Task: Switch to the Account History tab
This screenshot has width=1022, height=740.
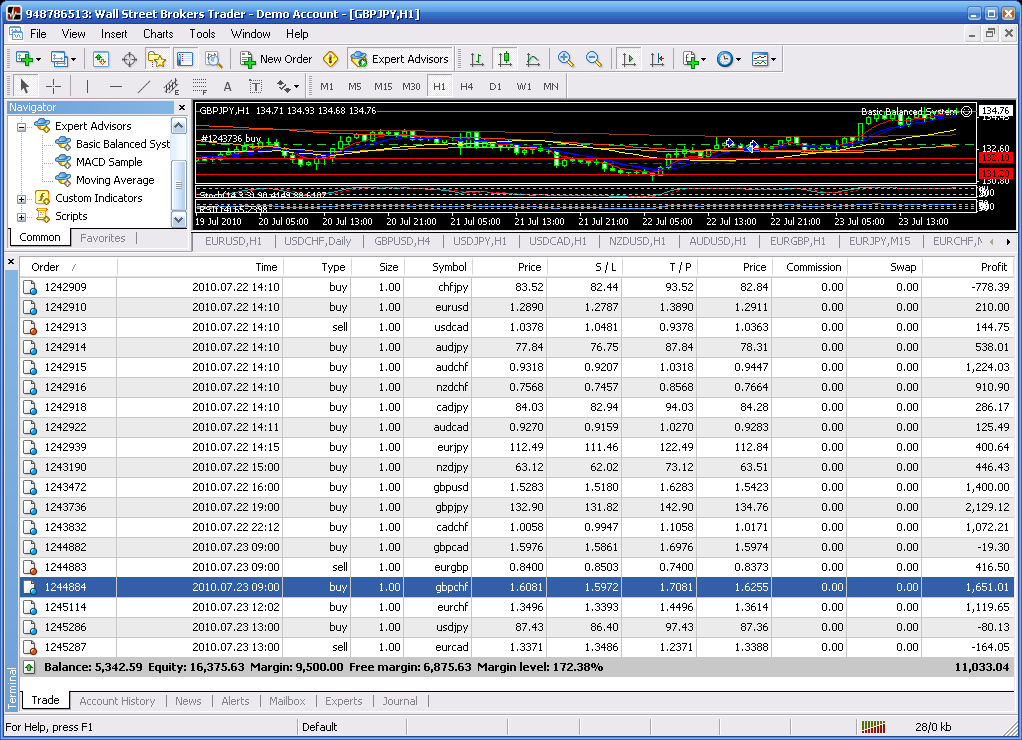Action: point(117,701)
